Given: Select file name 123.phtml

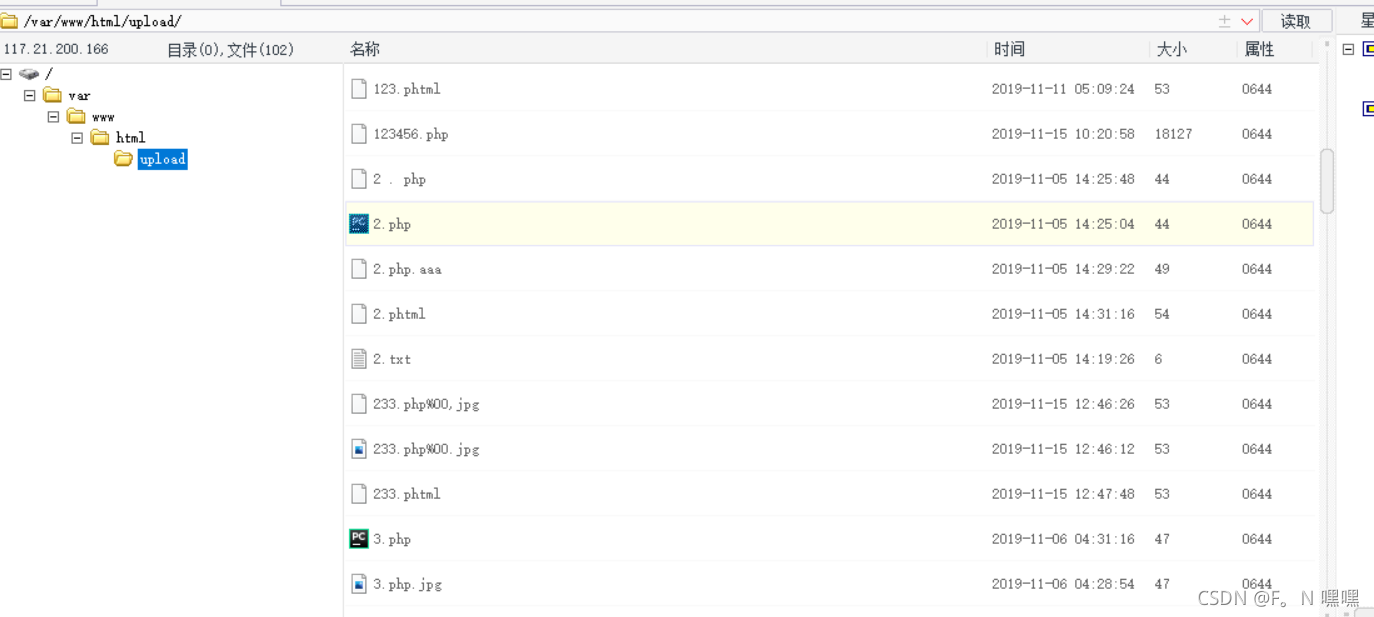Looking at the screenshot, I should (x=407, y=89).
